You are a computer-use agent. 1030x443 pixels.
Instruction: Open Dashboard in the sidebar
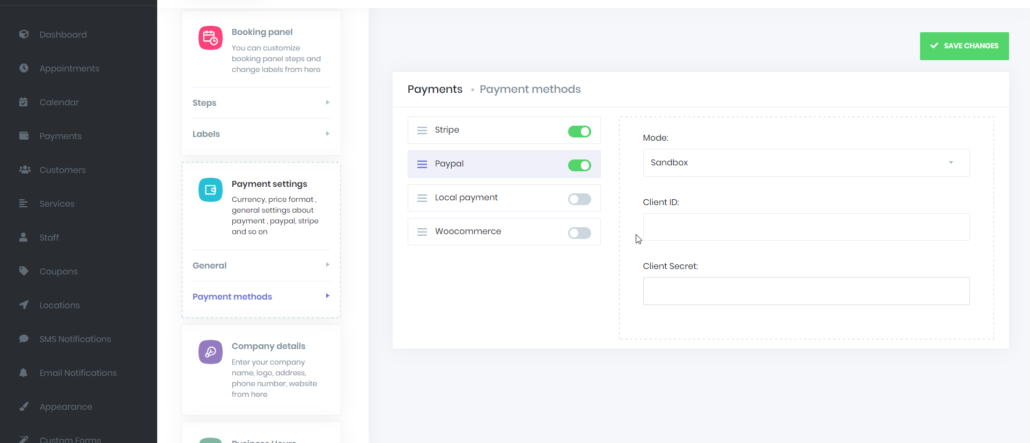click(62, 34)
